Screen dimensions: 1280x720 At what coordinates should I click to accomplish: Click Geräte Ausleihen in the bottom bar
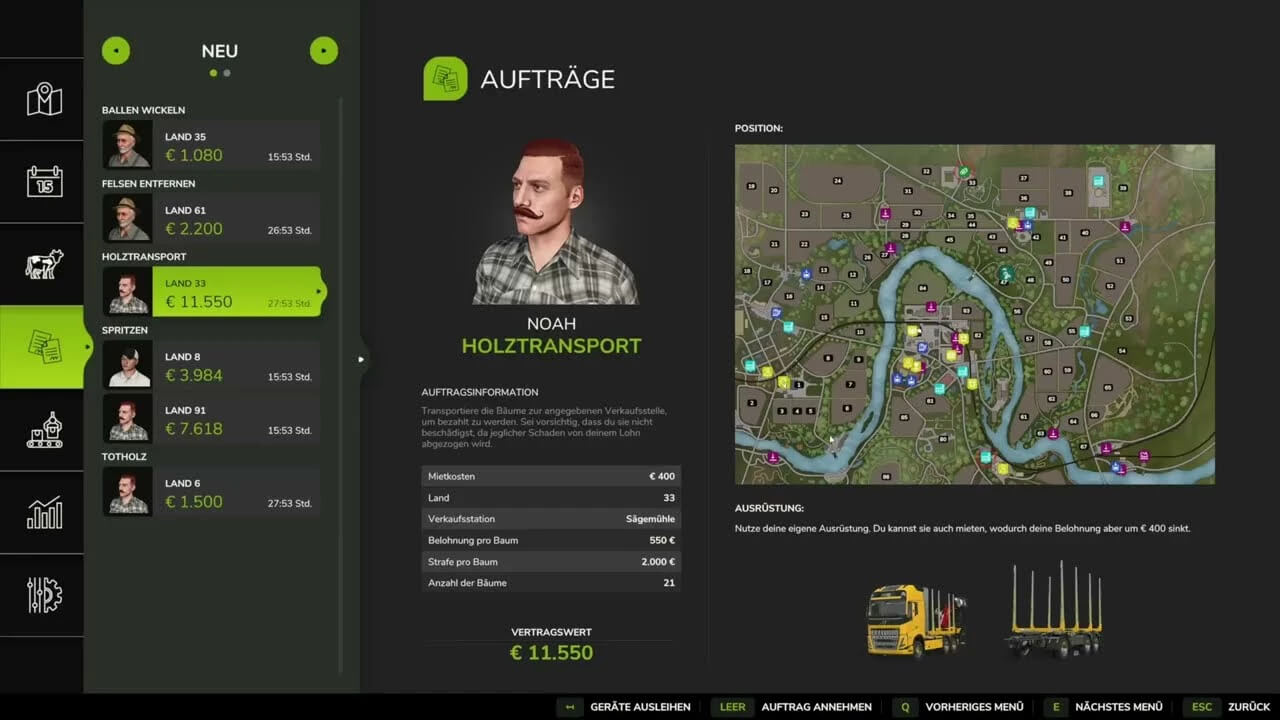pyautogui.click(x=640, y=706)
